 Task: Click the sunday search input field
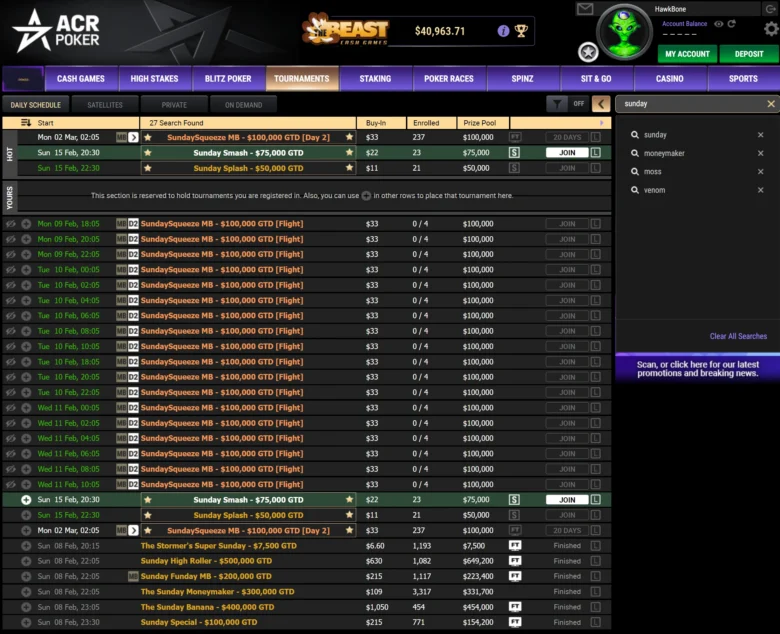(x=692, y=104)
